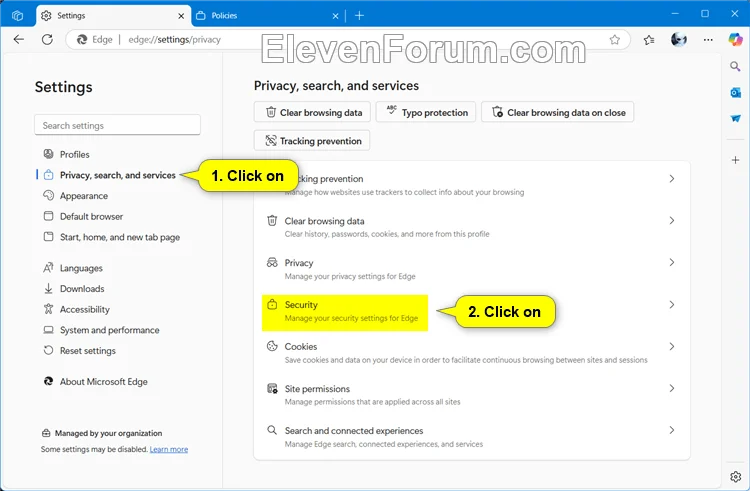Image resolution: width=750 pixels, height=491 pixels.
Task: Click the browser back arrow
Action: pos(19,40)
